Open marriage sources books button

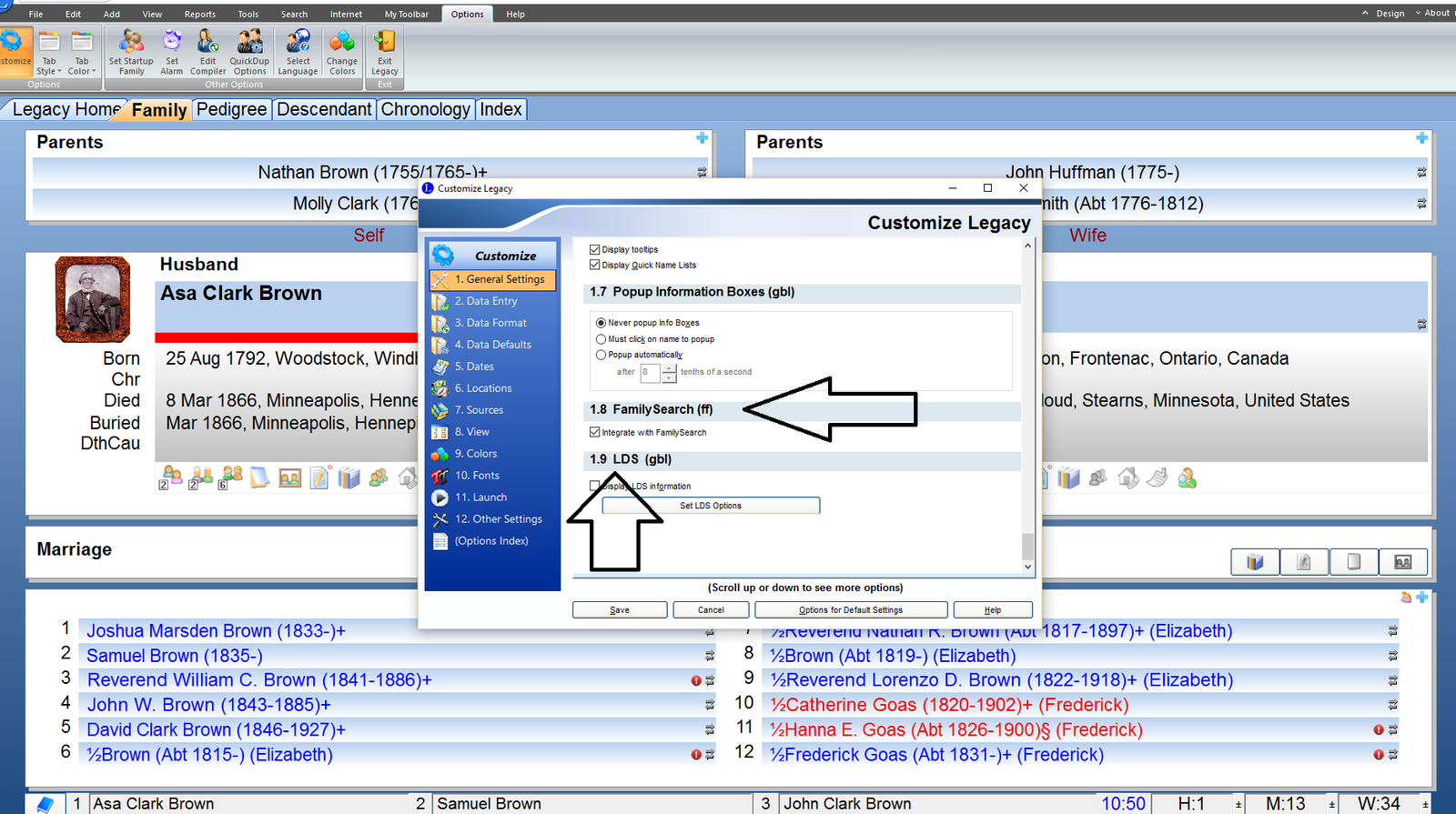click(x=1255, y=562)
